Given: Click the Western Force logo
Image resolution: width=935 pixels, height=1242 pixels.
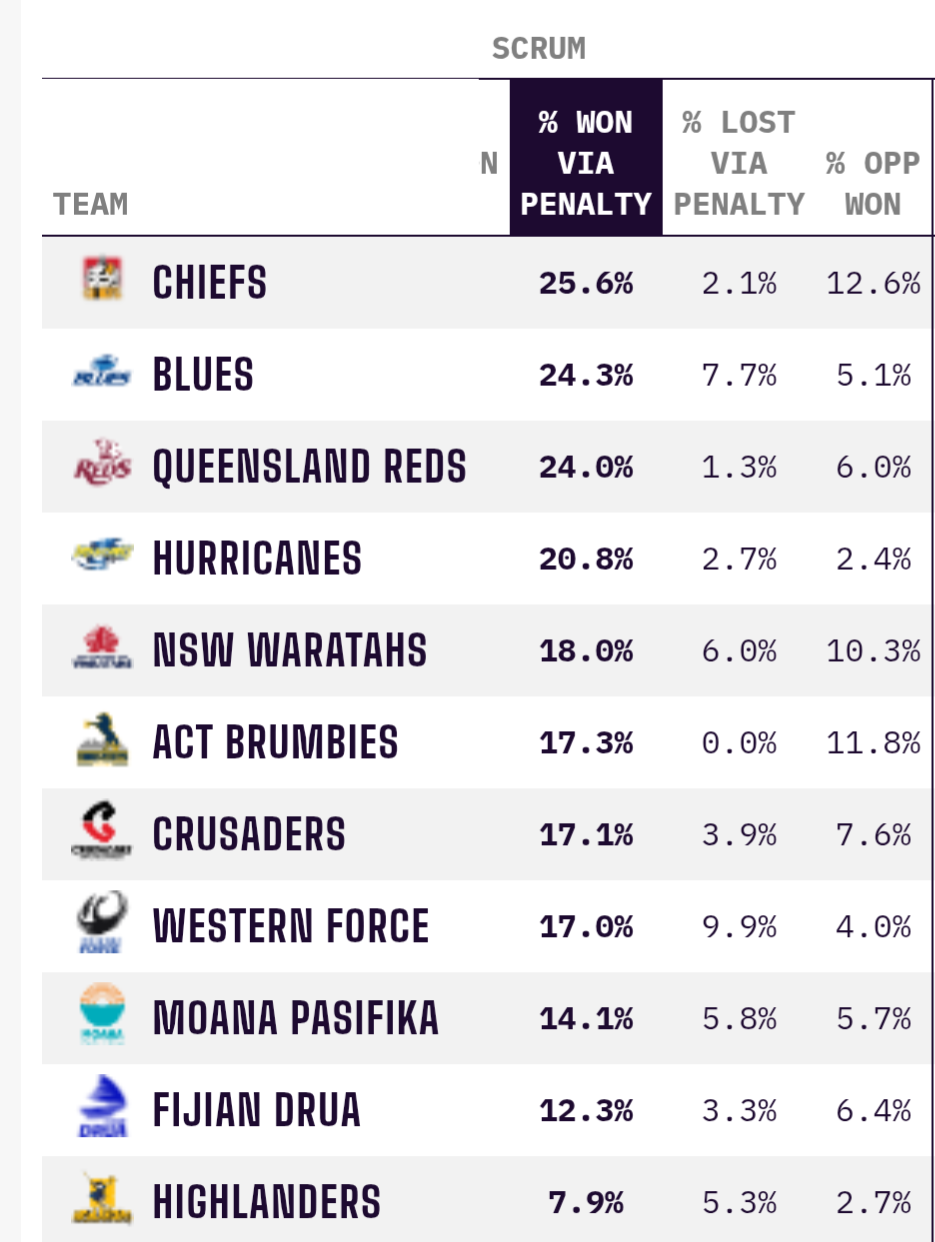Looking at the screenshot, I should [102, 923].
